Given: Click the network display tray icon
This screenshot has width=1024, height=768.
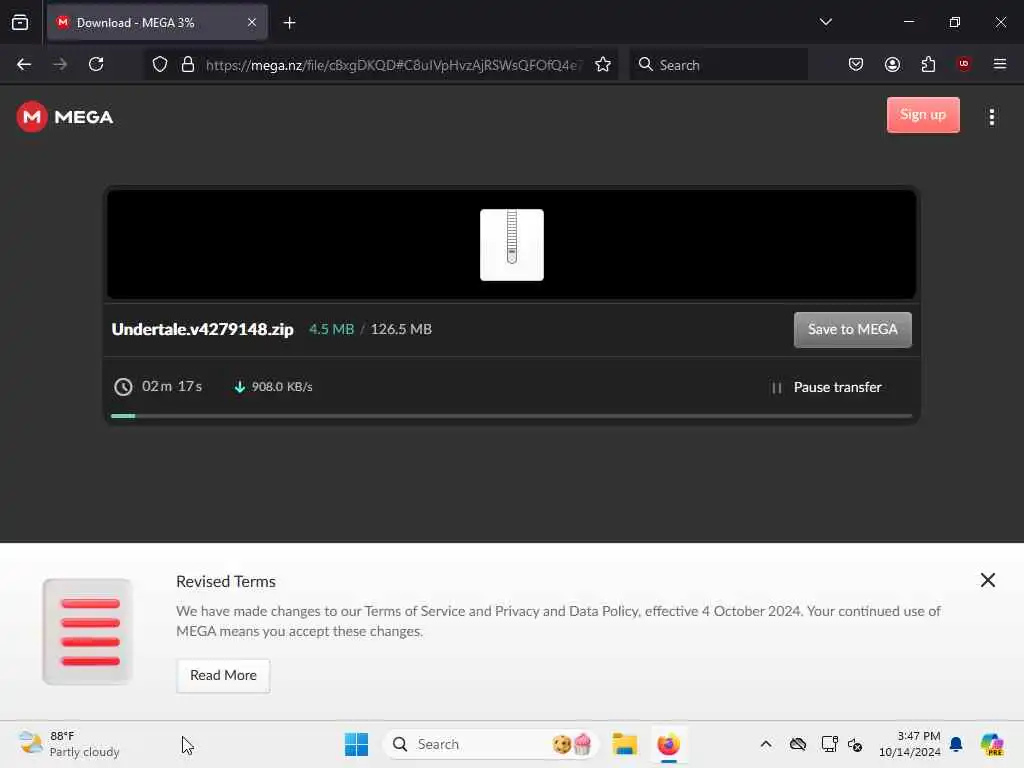Looking at the screenshot, I should click(x=829, y=744).
